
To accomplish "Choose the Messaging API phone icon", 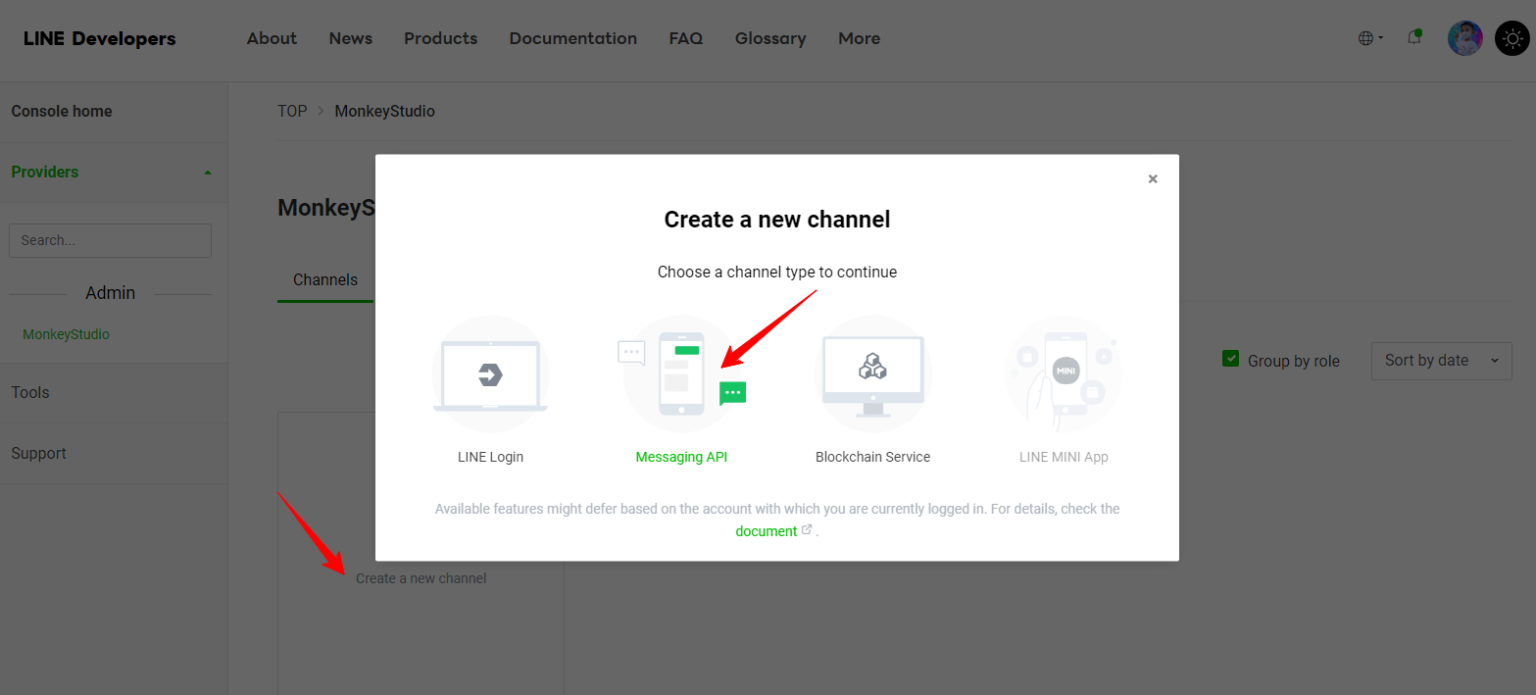I will tap(681, 375).
